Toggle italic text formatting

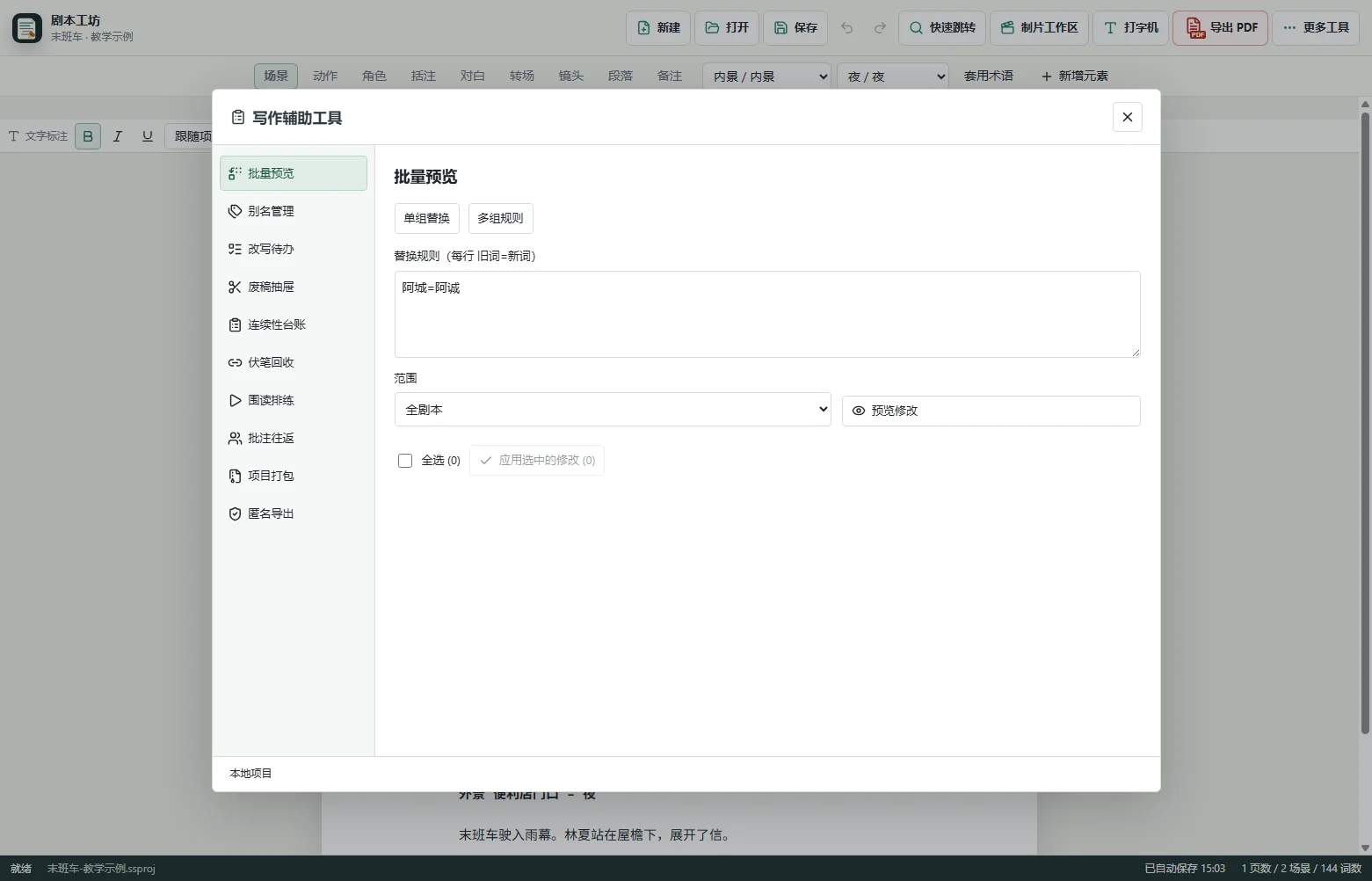point(118,136)
